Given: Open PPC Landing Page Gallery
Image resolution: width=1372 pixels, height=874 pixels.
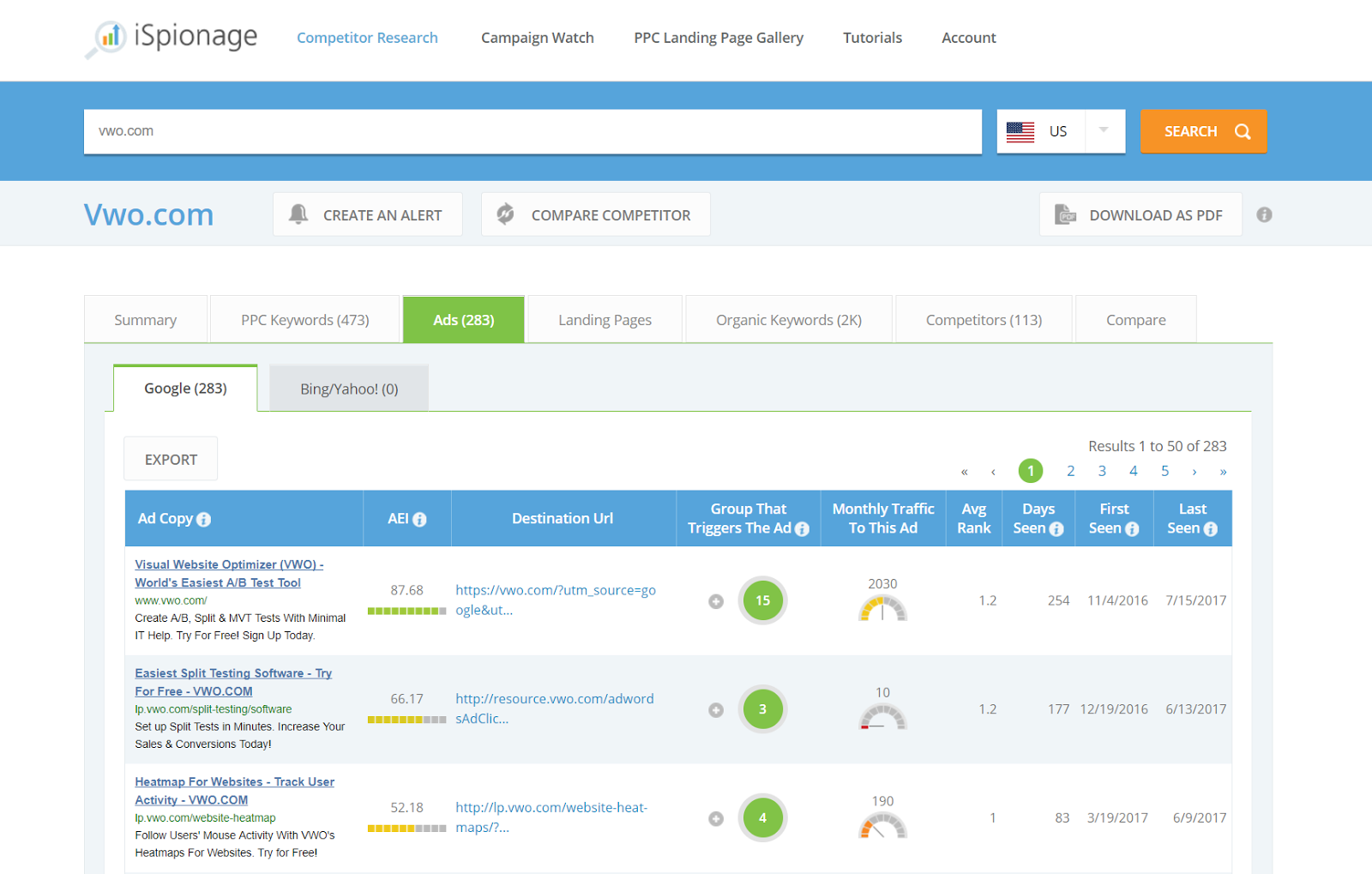Looking at the screenshot, I should [719, 38].
